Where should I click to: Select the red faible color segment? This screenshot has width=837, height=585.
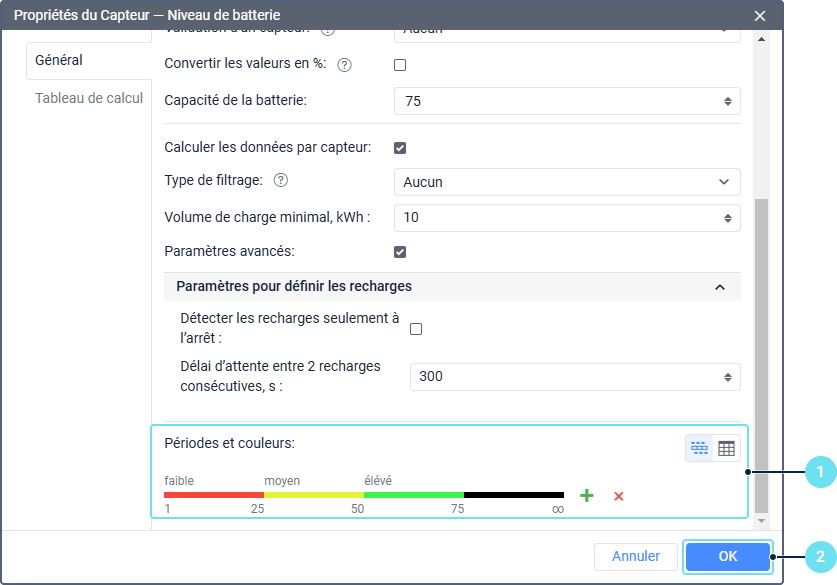coord(213,495)
